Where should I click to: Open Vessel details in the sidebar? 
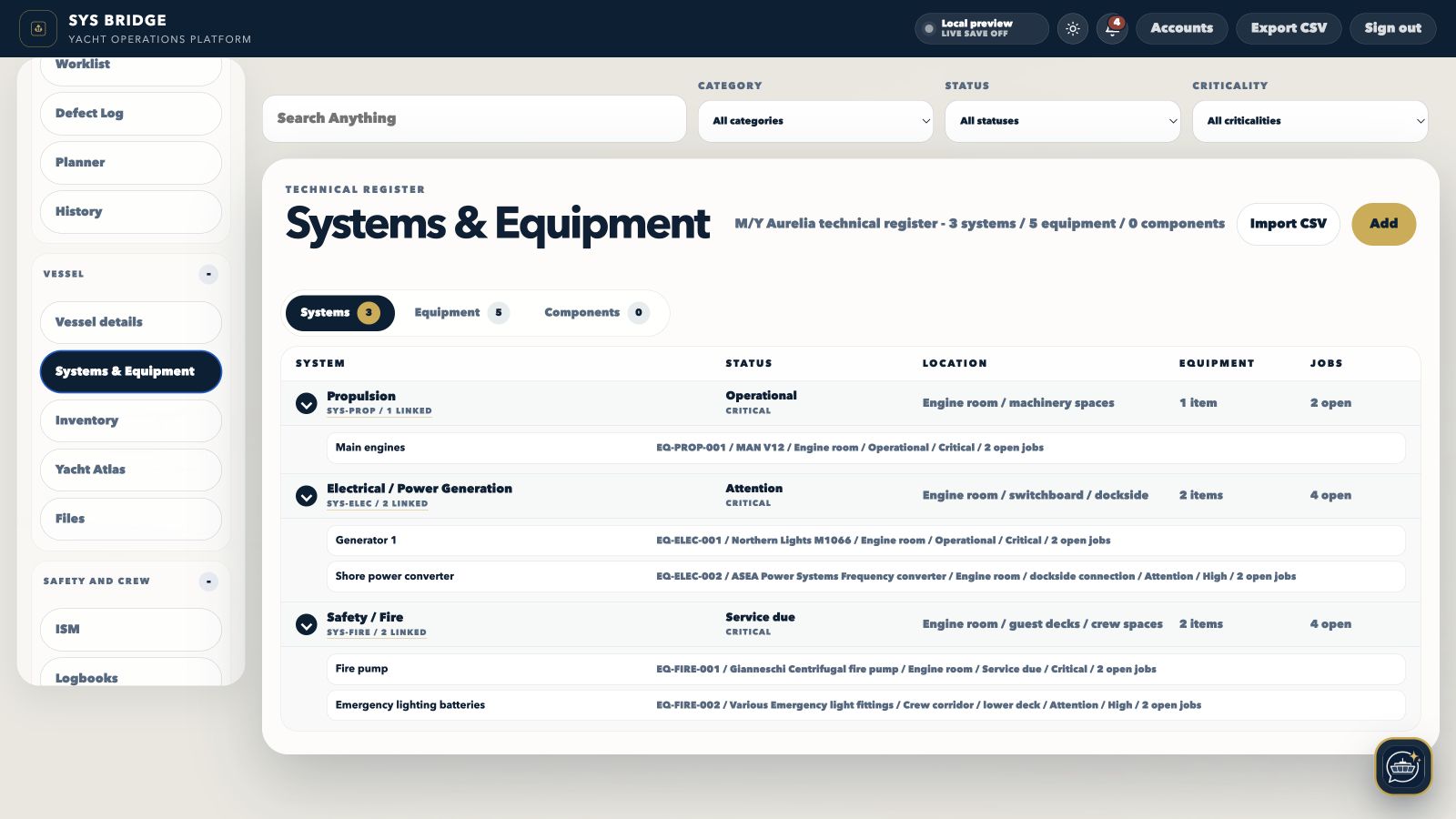coord(131,322)
